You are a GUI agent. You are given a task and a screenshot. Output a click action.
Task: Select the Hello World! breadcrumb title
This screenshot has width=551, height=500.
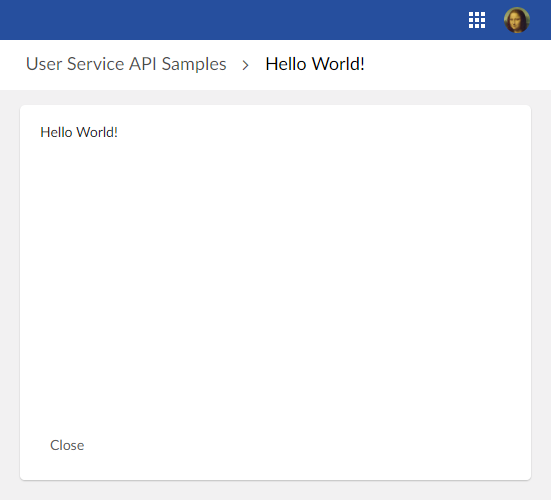tap(315, 64)
